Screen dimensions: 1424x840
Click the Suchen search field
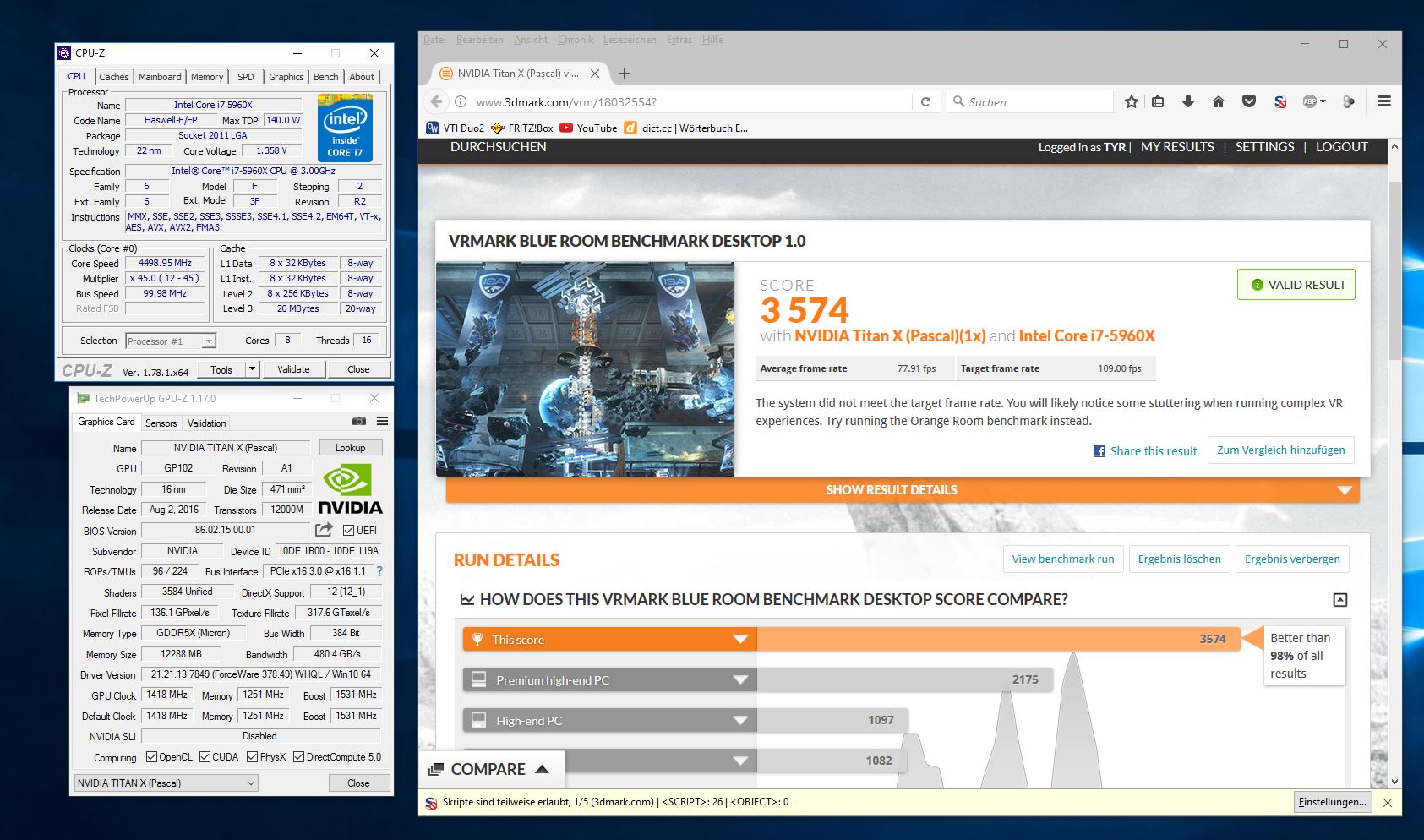(x=1030, y=102)
